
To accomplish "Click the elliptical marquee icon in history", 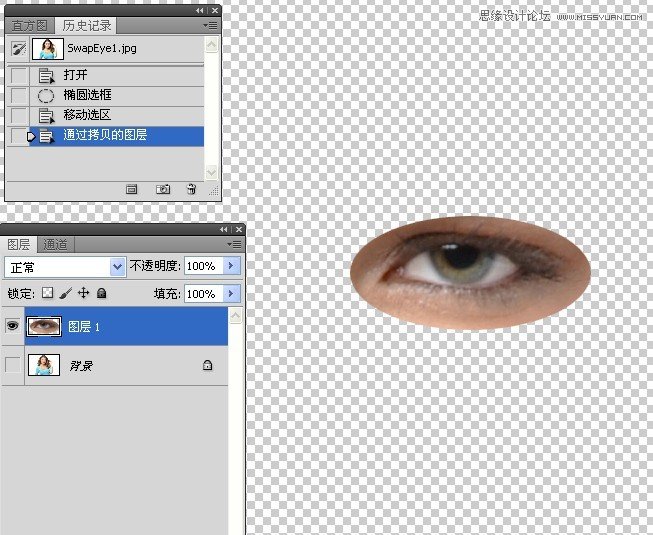I will coord(46,96).
